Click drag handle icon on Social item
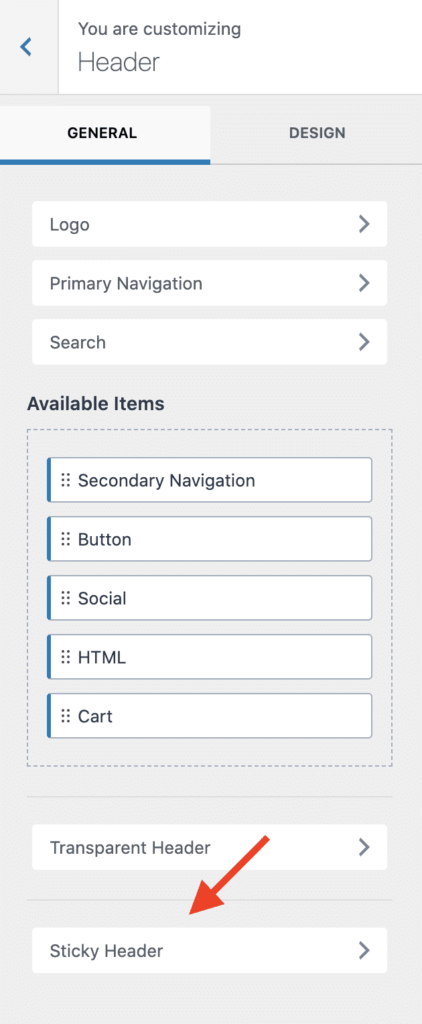 point(65,598)
